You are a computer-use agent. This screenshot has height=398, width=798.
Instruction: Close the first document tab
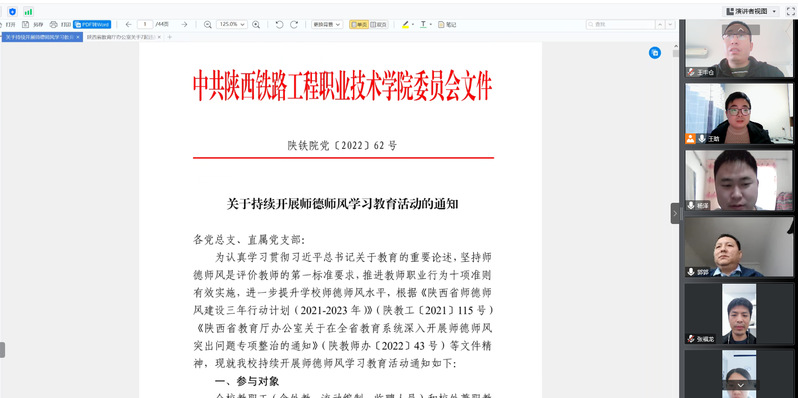point(78,37)
